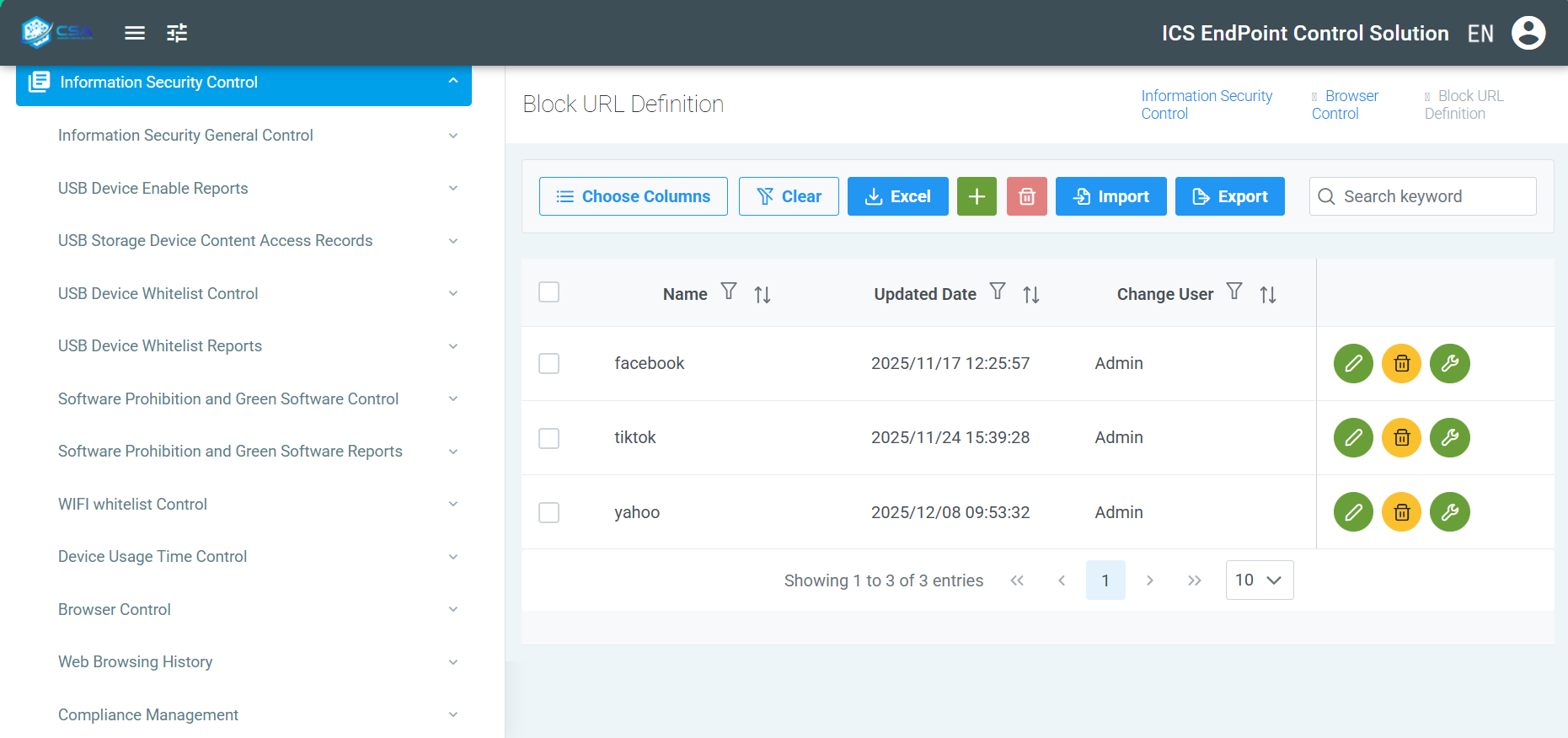
Task: Click the Choose Columns button
Action: pos(633,196)
